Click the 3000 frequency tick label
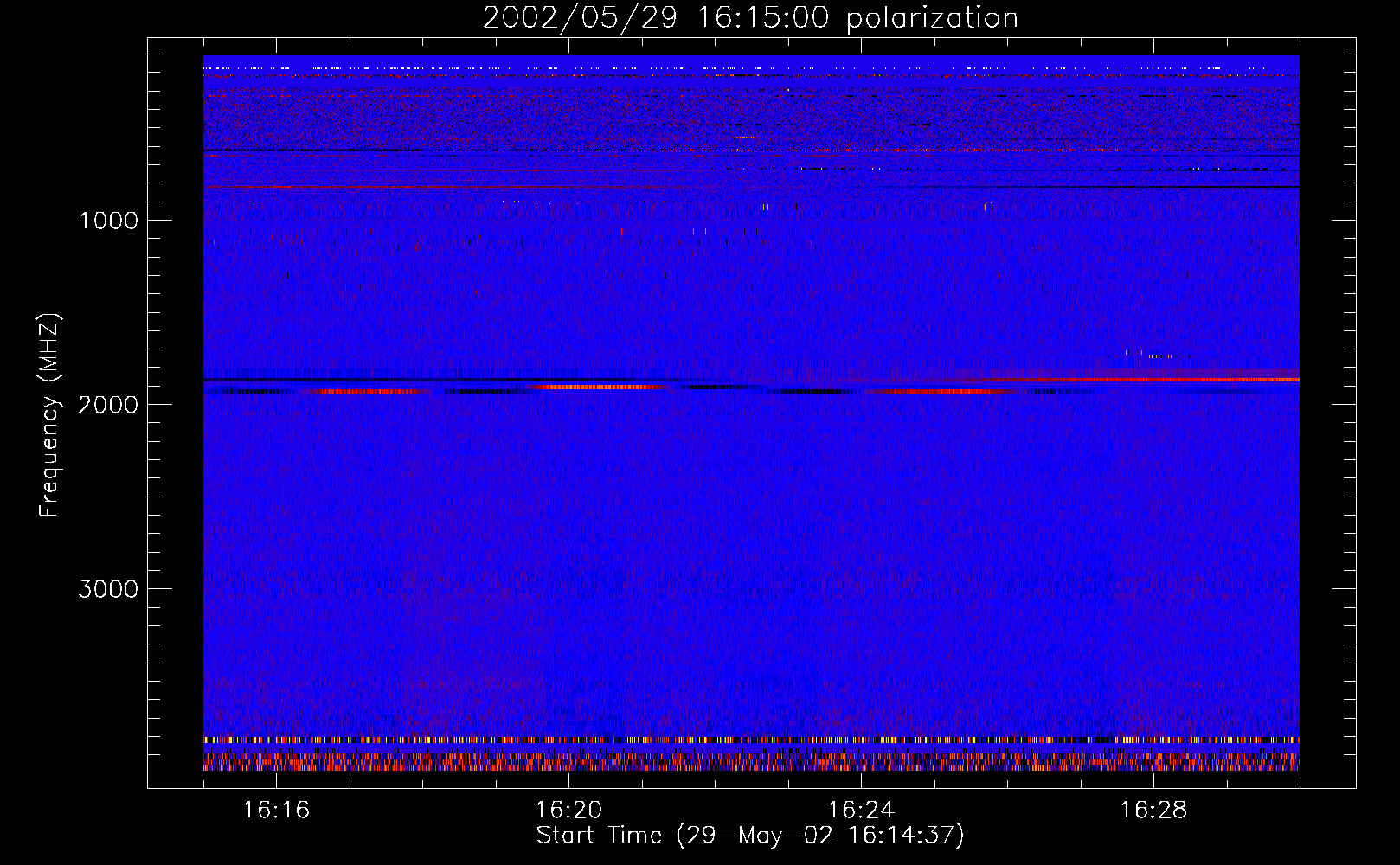 [x=108, y=589]
